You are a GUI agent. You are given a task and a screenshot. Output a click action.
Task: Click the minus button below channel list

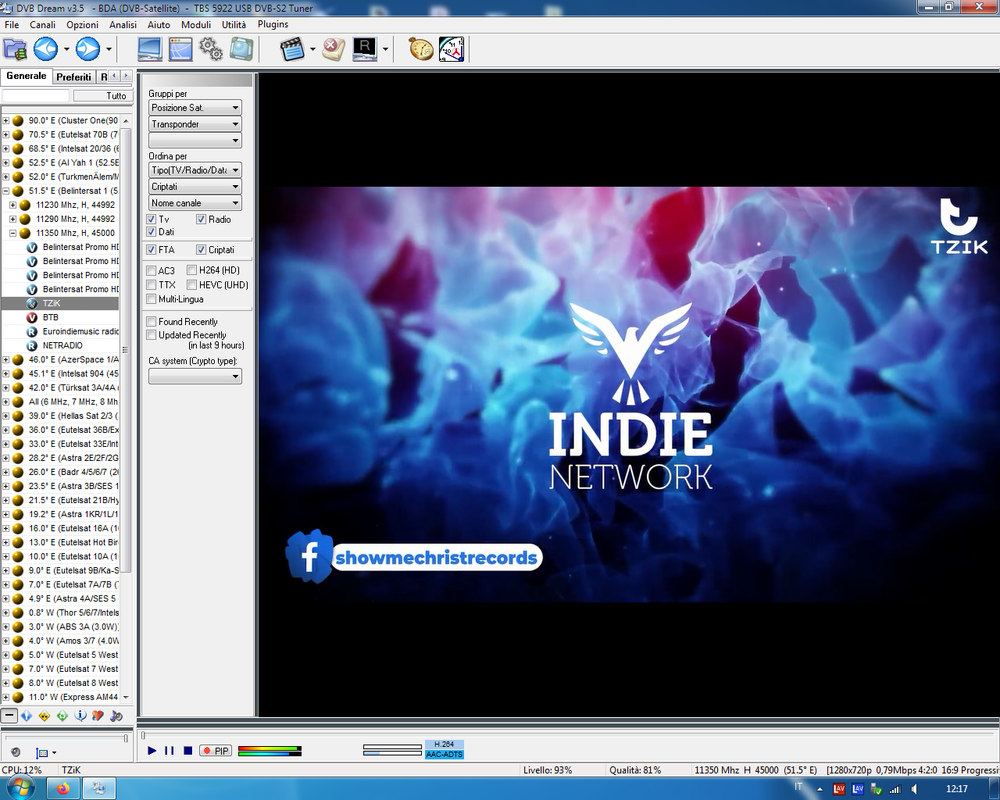(x=9, y=716)
